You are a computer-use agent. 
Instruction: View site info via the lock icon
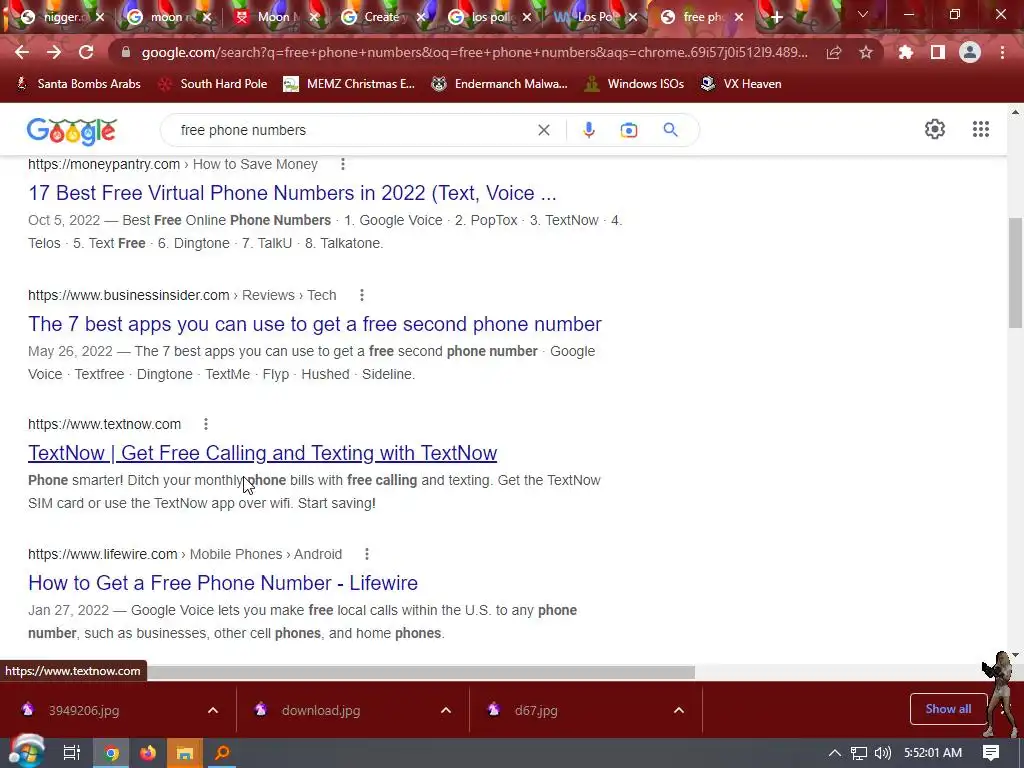click(126, 52)
